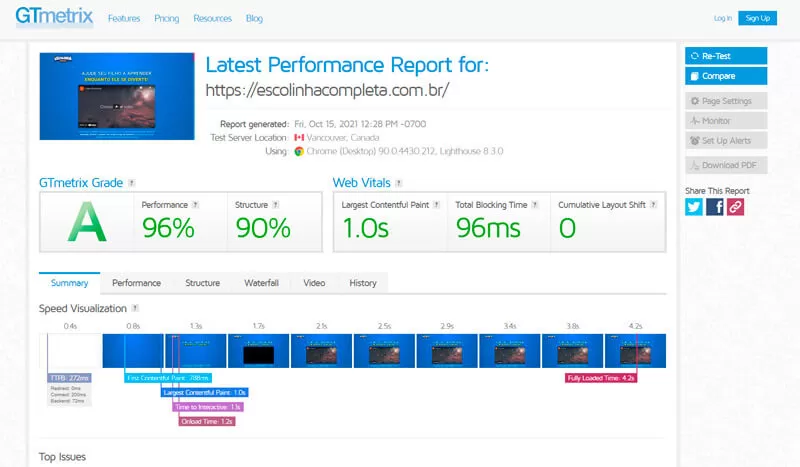Click help icon next to Structure score
Screen dimensions: 800x467
[275, 205]
